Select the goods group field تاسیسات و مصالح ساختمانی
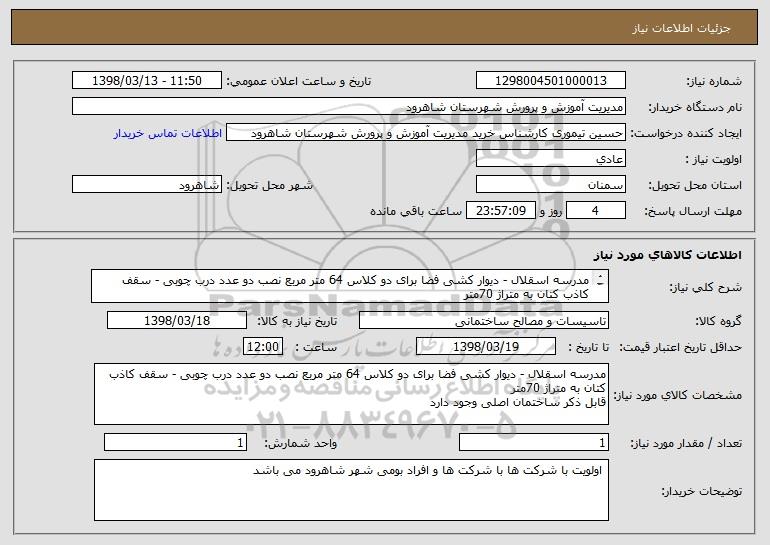 click(484, 321)
